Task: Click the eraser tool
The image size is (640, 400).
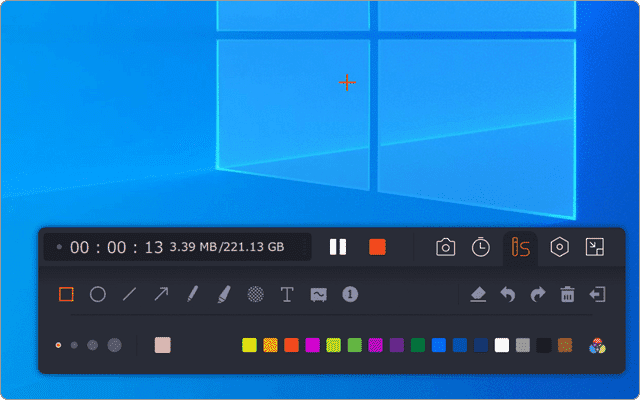Action: [x=478, y=294]
